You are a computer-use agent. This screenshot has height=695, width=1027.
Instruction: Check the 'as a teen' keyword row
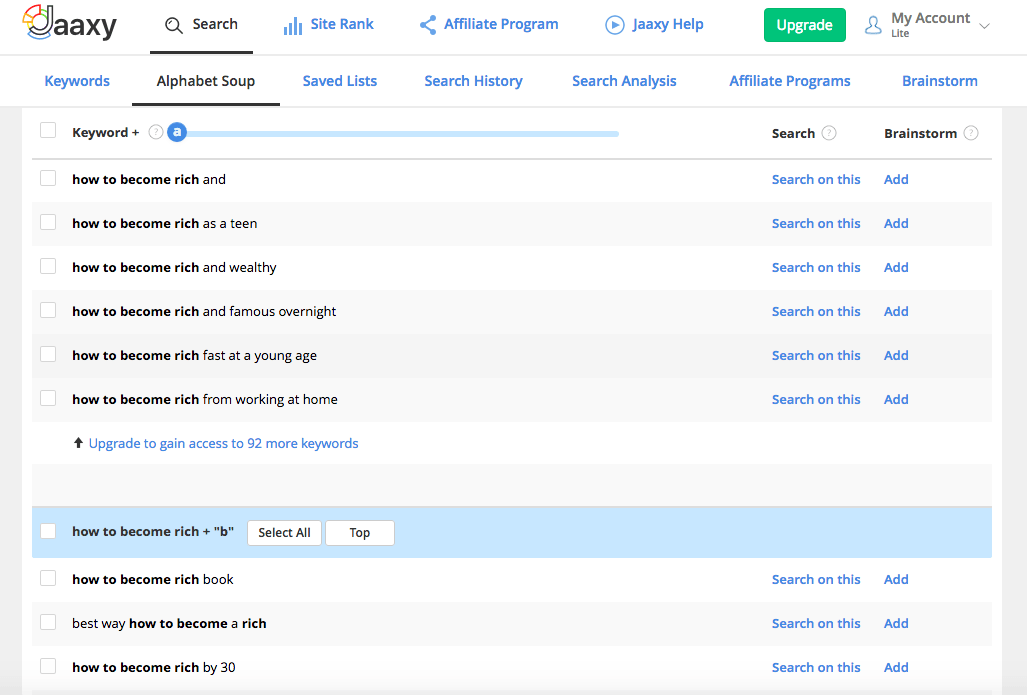point(48,222)
